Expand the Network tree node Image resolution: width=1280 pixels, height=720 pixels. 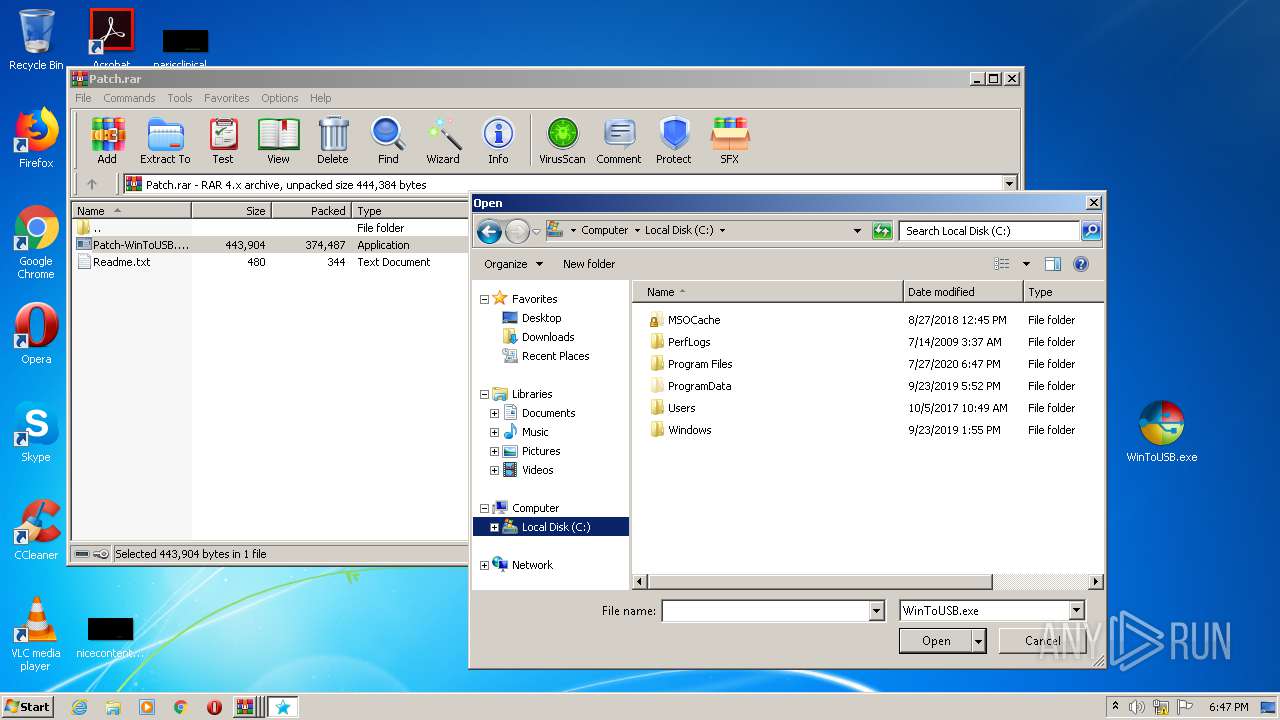[x=484, y=565]
